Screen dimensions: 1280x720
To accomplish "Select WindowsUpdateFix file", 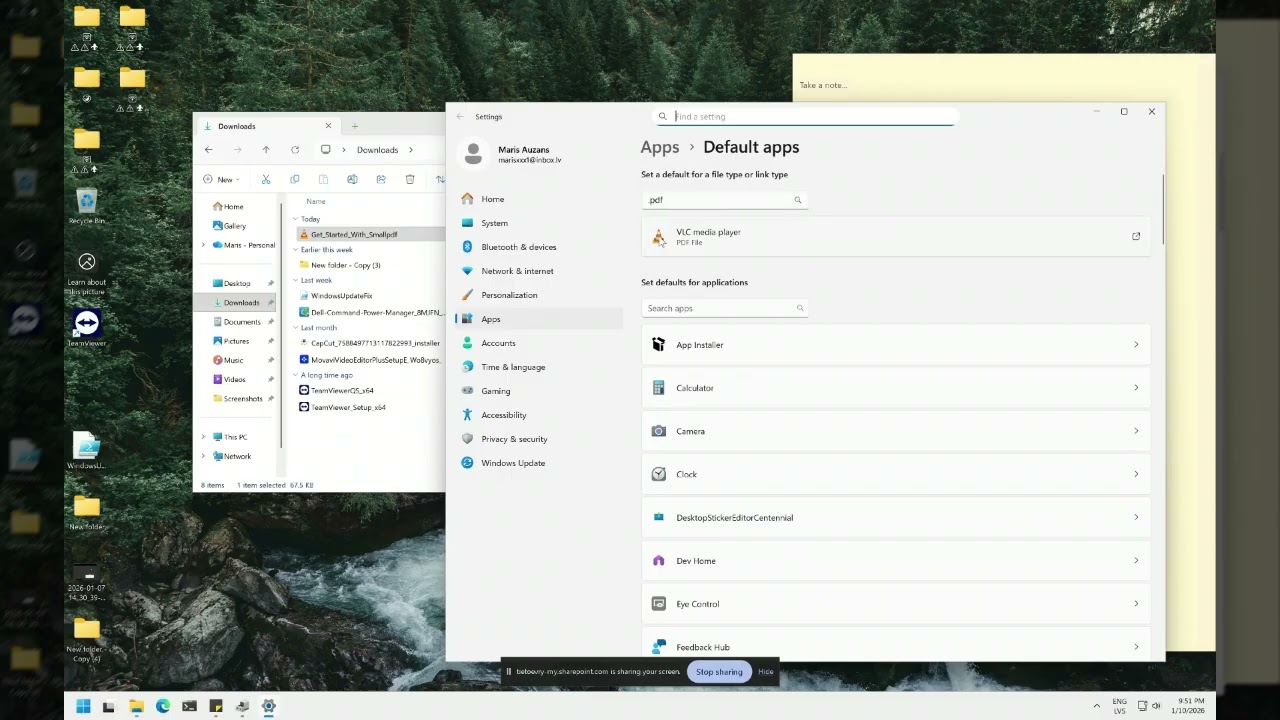I will point(341,296).
